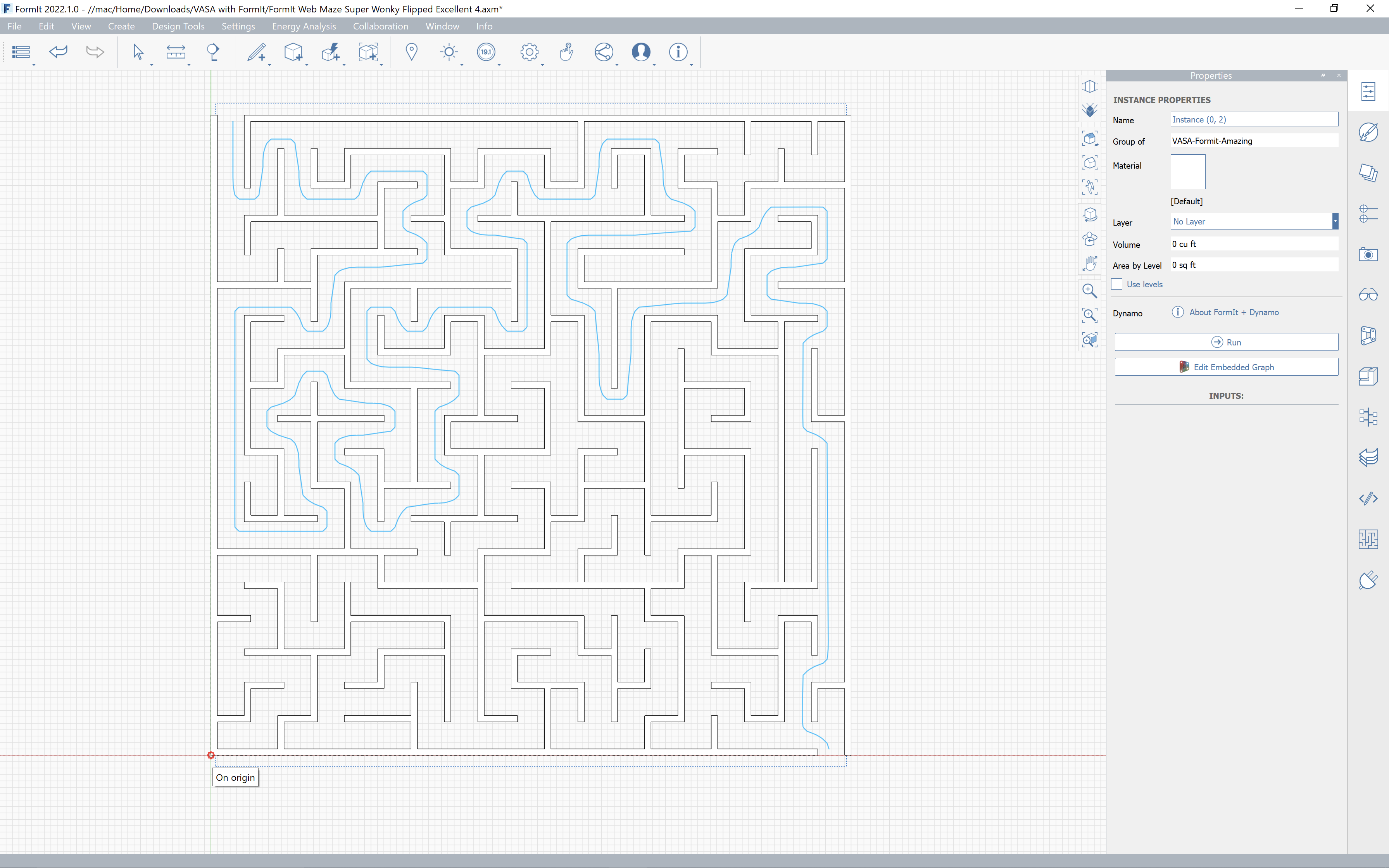The height and width of the screenshot is (868, 1389).
Task: Open the Set Location pin tool
Action: [x=411, y=52]
